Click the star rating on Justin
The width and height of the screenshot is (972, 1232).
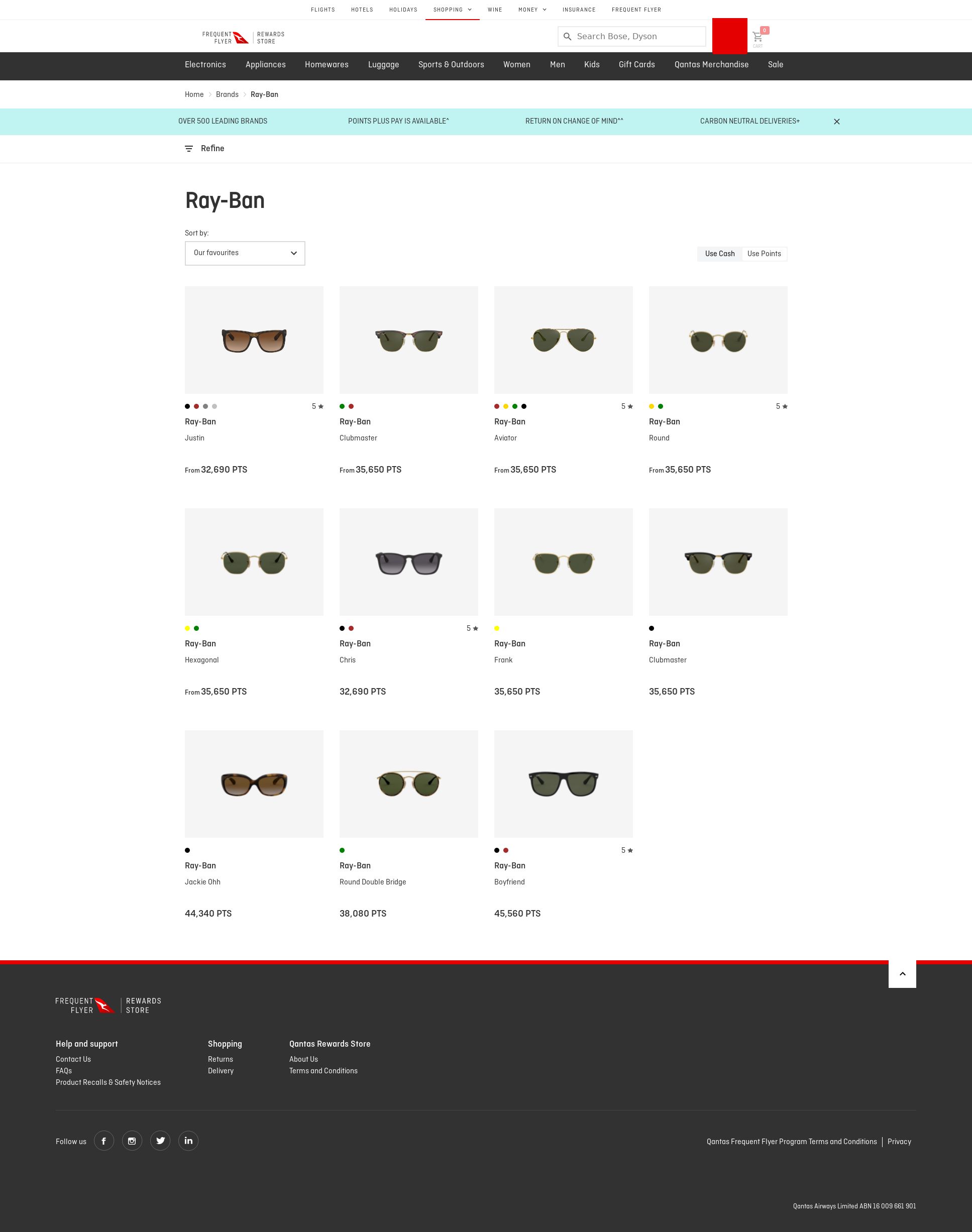[317, 406]
